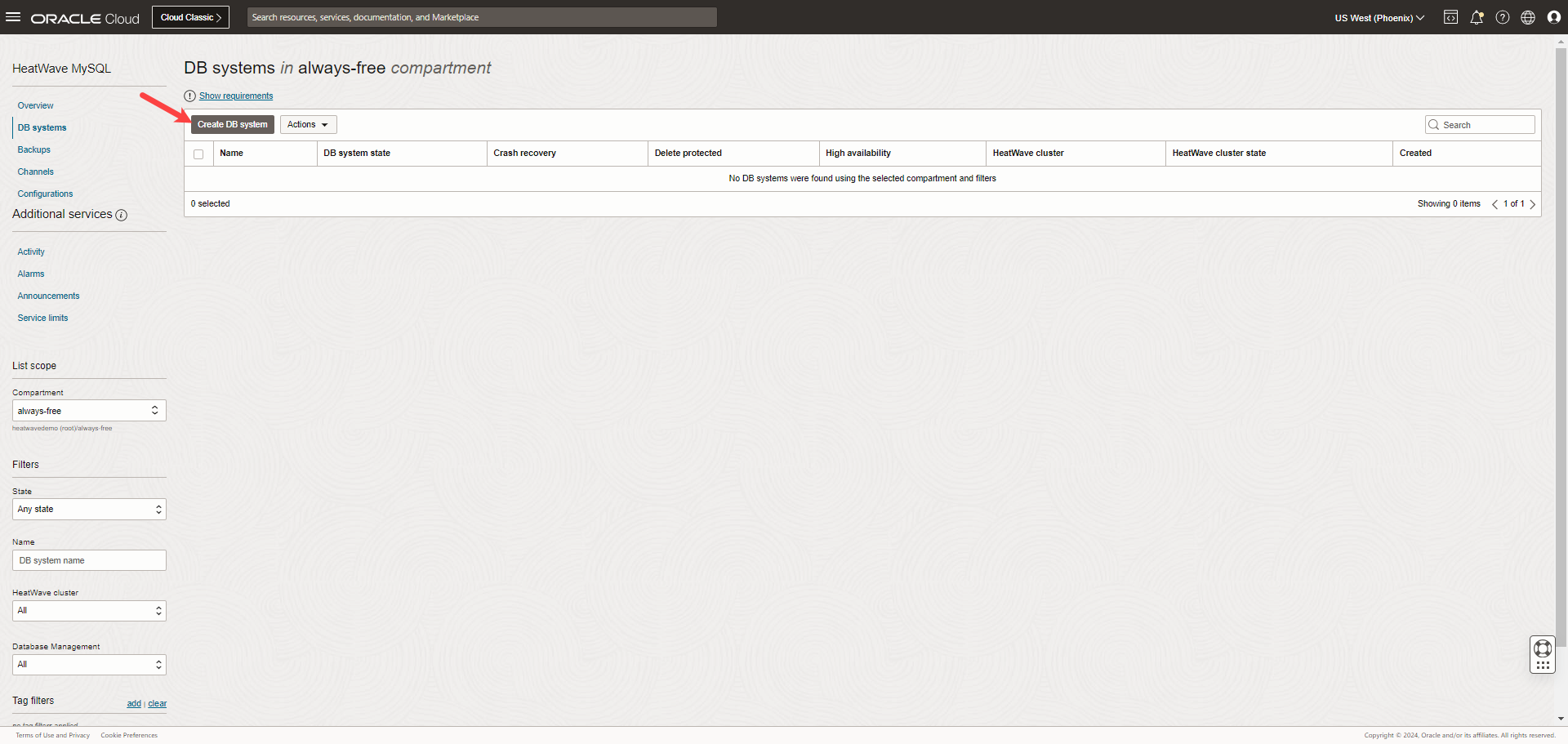Open the help question mark icon
Viewport: 1568px width, 744px height.
tap(1503, 17)
